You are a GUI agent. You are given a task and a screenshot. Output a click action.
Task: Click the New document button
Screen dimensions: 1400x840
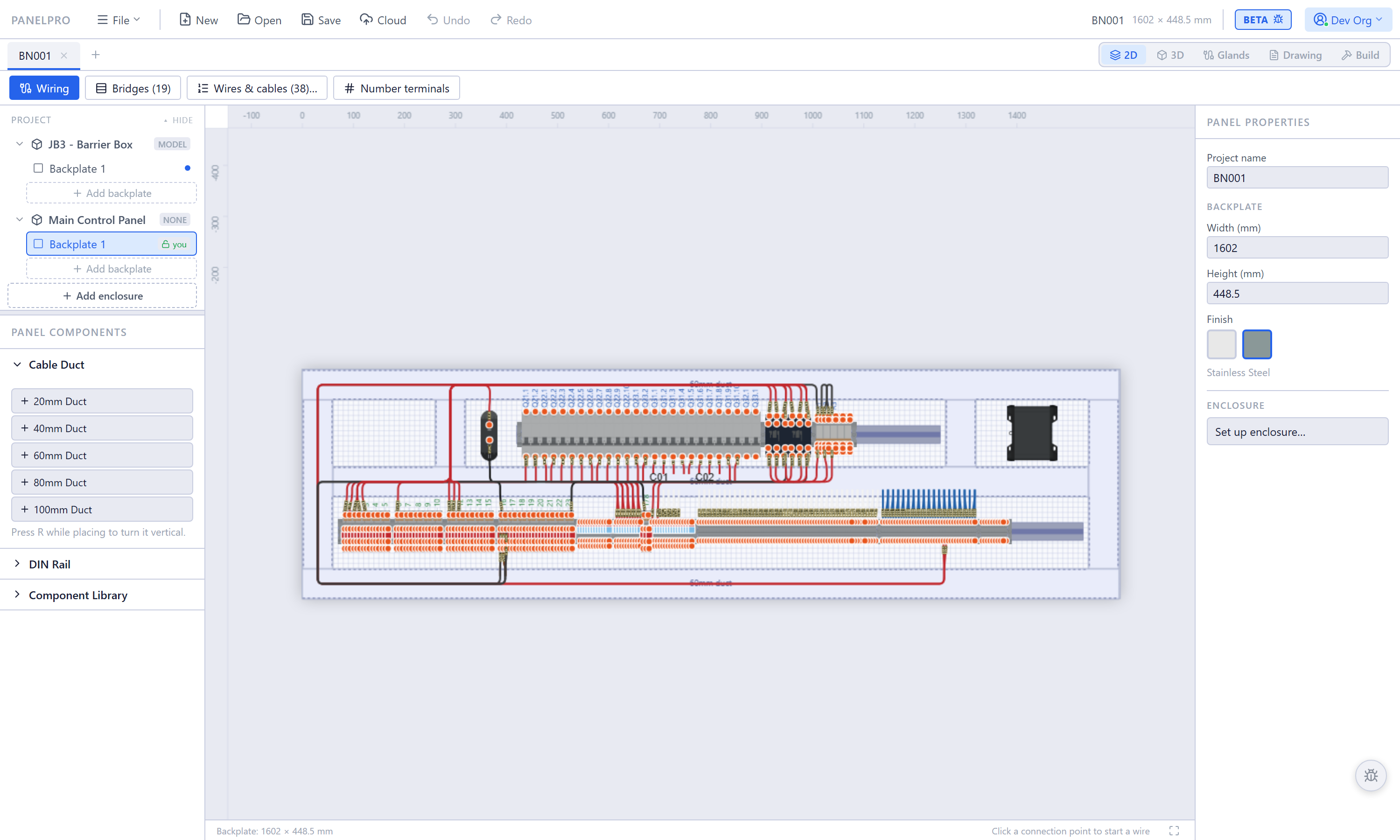tap(199, 21)
